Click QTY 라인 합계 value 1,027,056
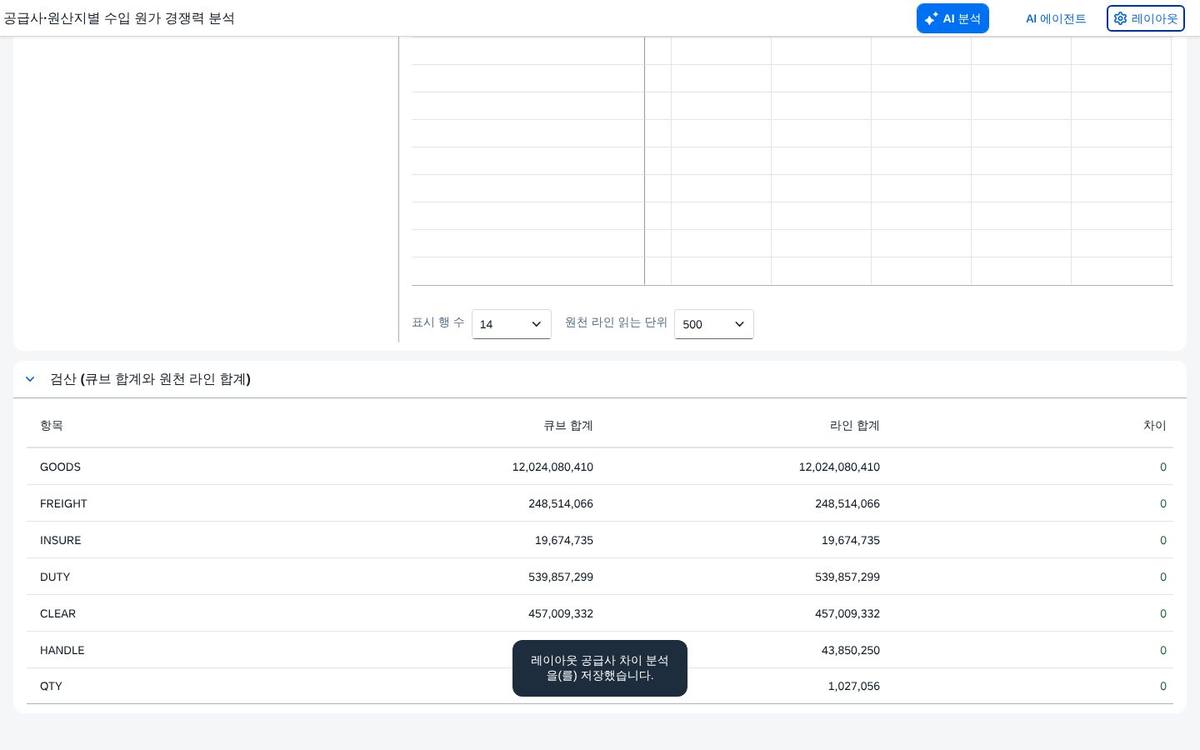This screenshot has width=1200, height=750. 854,687
